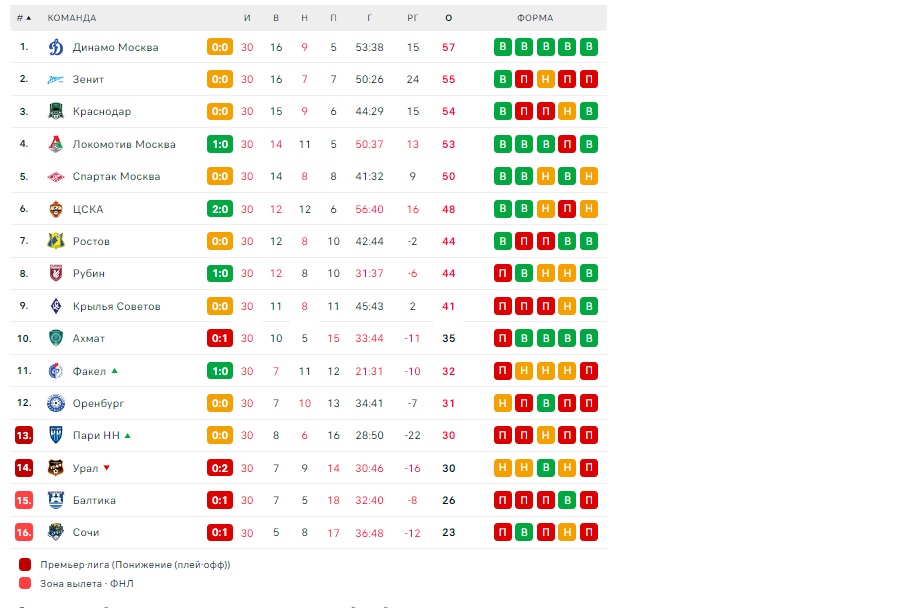Viewport: 900px width, 608px height.
Task: Click the Ростов team logo
Action: [x=56, y=241]
